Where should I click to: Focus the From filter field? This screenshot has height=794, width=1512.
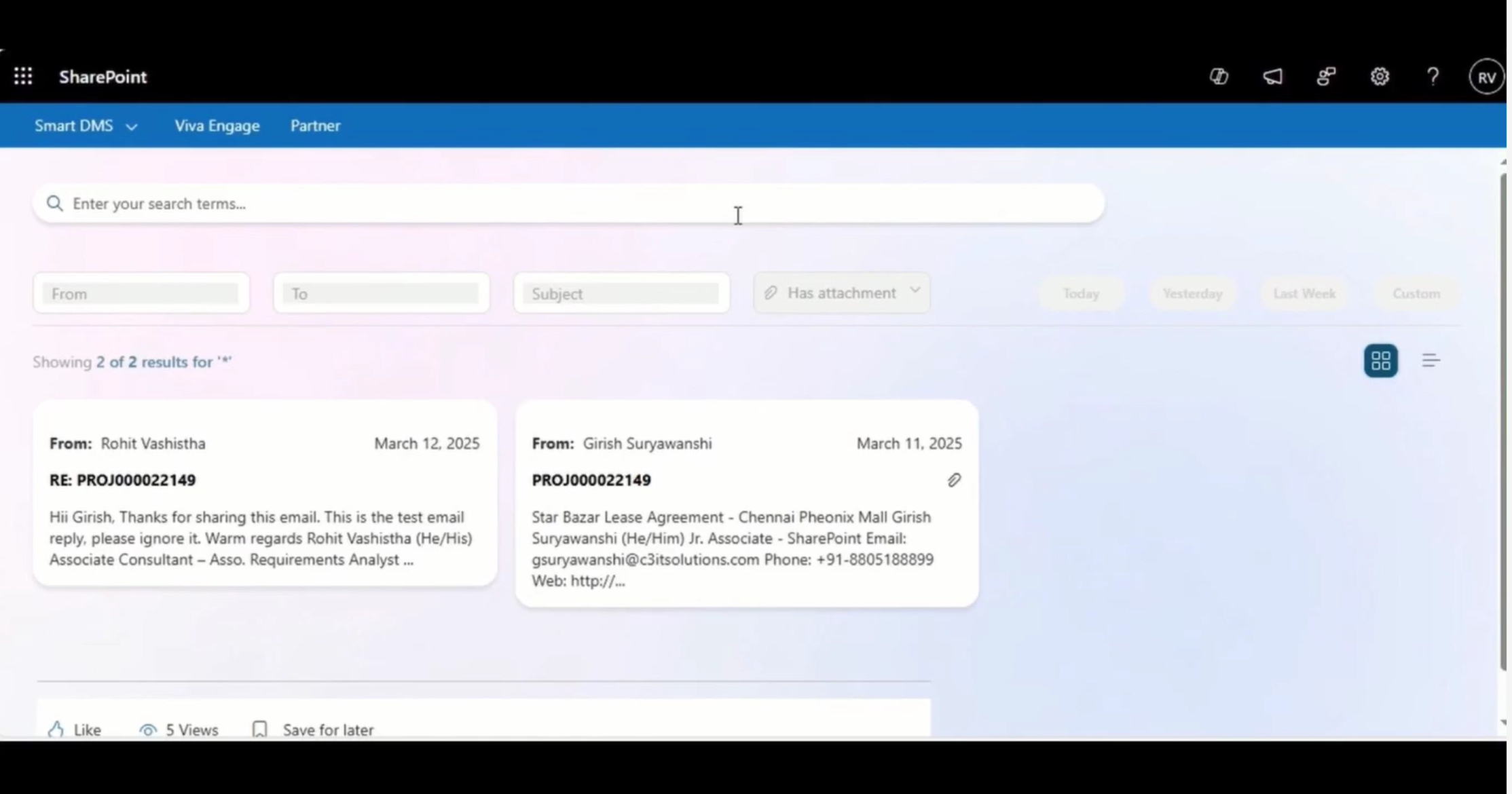(141, 293)
